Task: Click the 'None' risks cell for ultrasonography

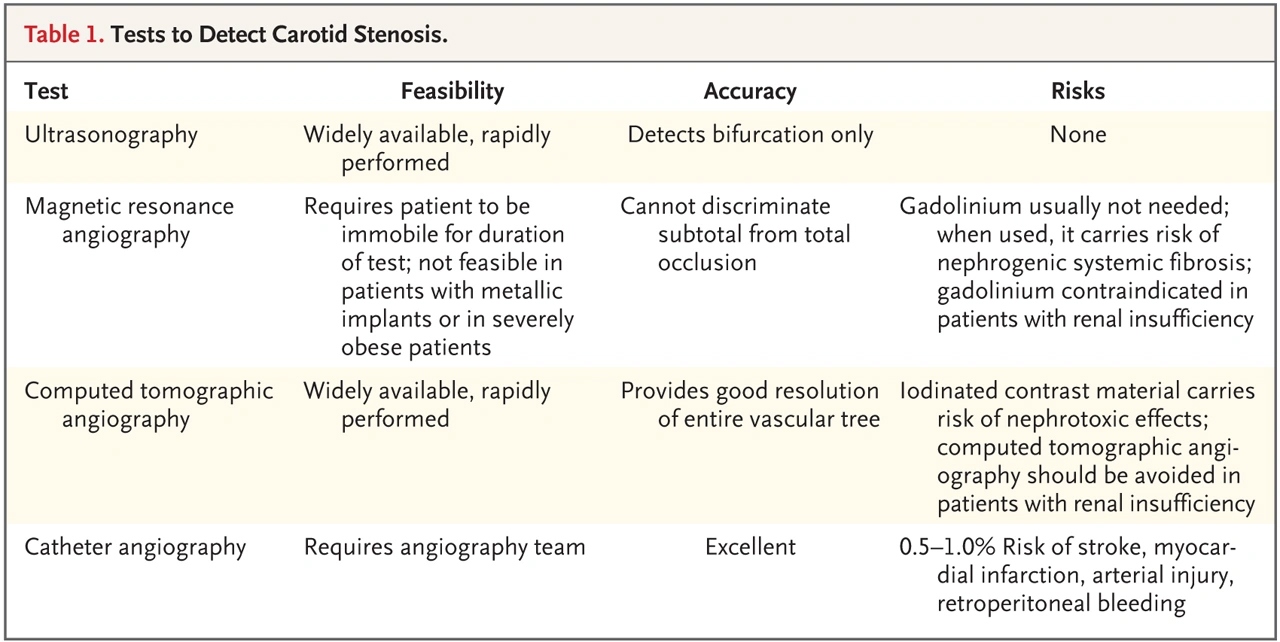Action: pyautogui.click(x=1078, y=135)
